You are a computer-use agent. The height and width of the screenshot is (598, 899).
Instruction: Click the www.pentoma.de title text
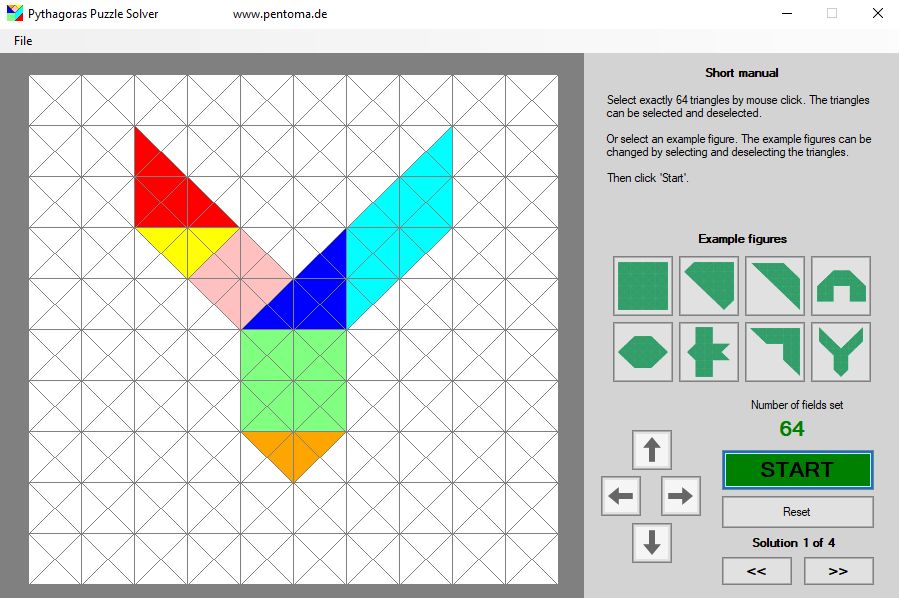(280, 14)
